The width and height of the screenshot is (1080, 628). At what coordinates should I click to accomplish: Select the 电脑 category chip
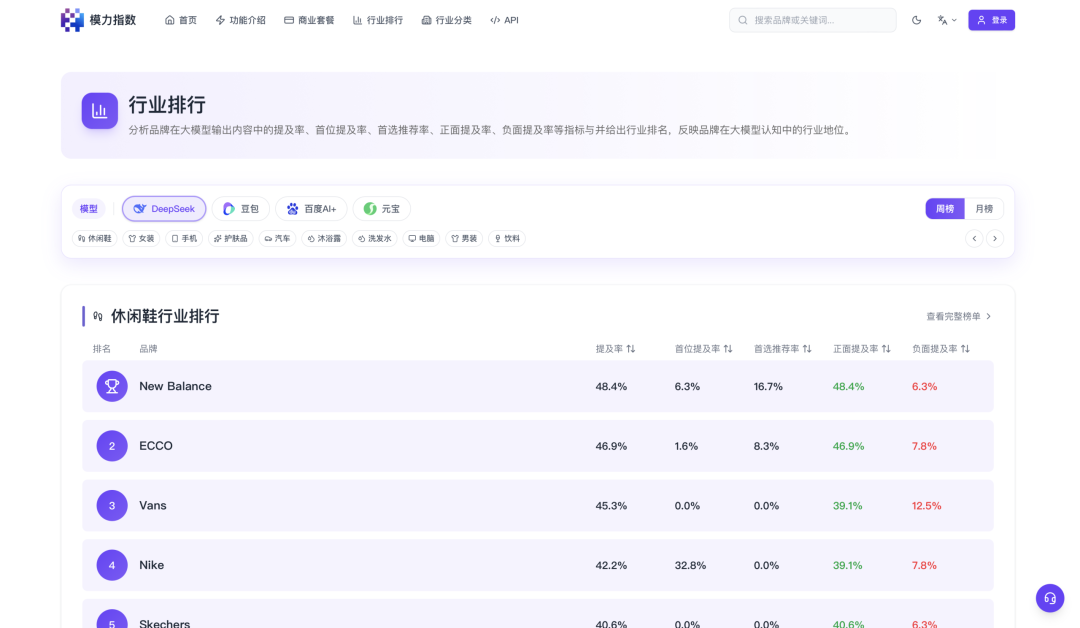point(422,238)
